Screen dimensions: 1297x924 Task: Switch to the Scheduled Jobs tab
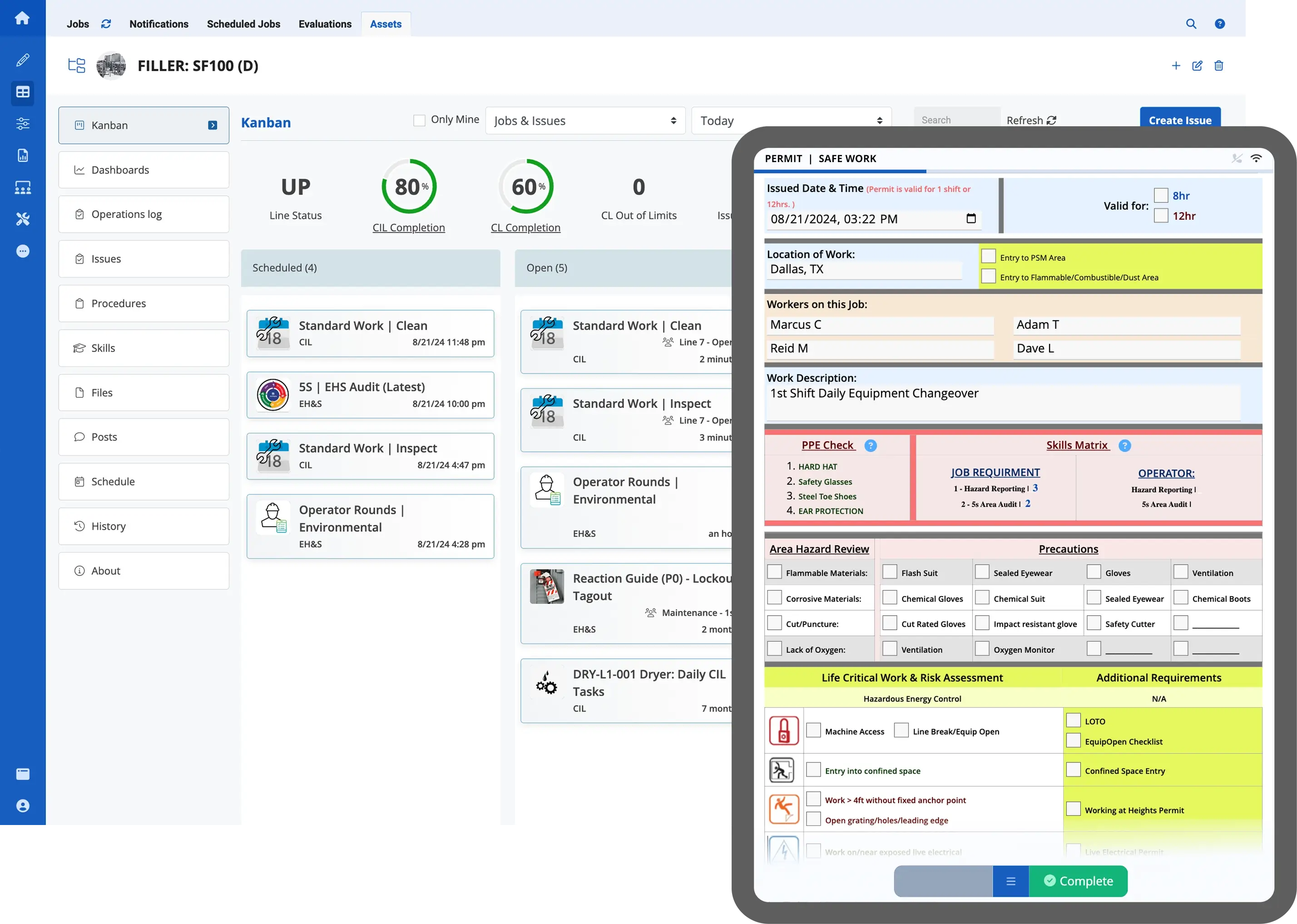[243, 24]
